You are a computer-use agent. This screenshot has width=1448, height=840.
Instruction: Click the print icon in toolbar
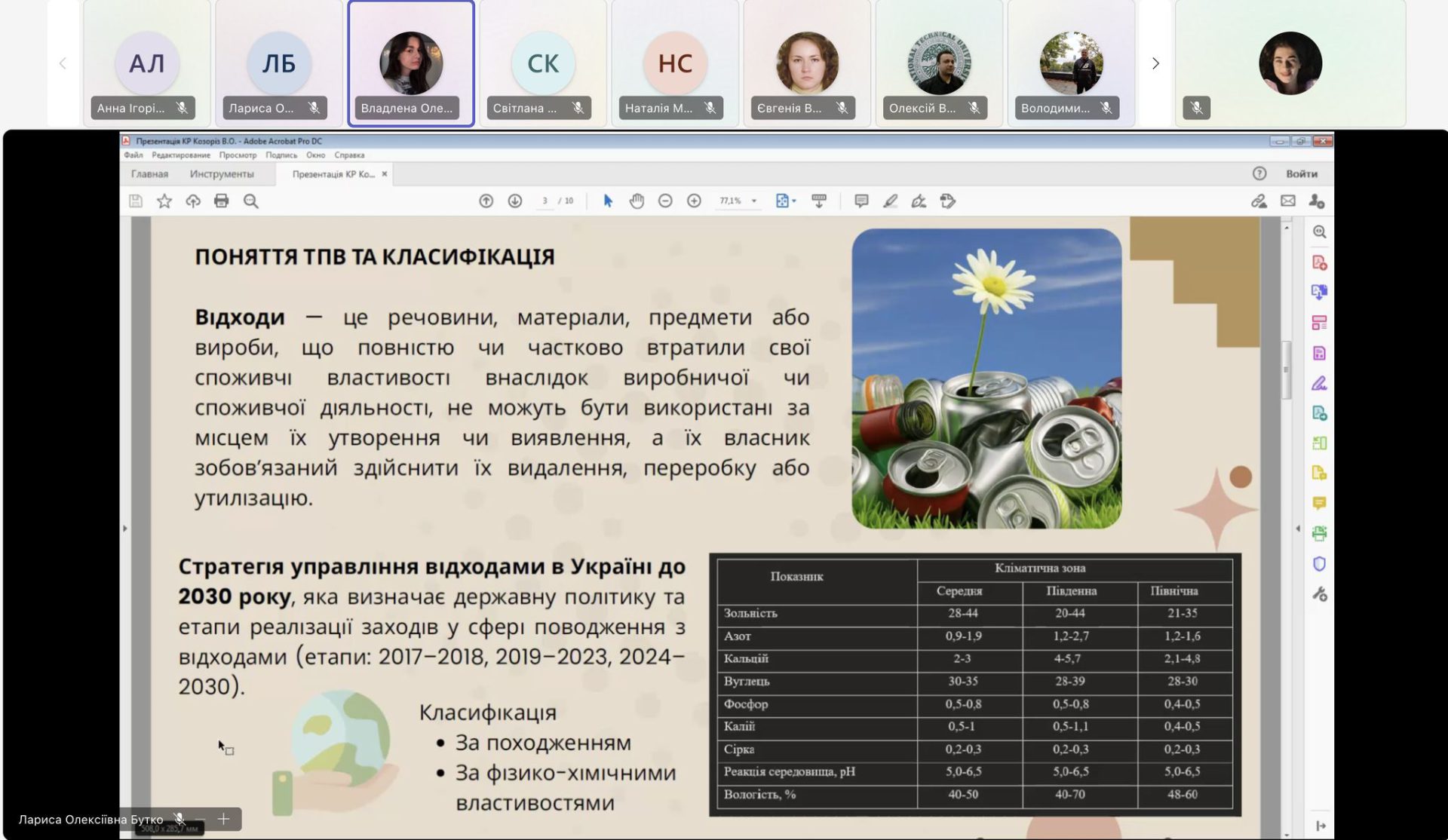(221, 201)
